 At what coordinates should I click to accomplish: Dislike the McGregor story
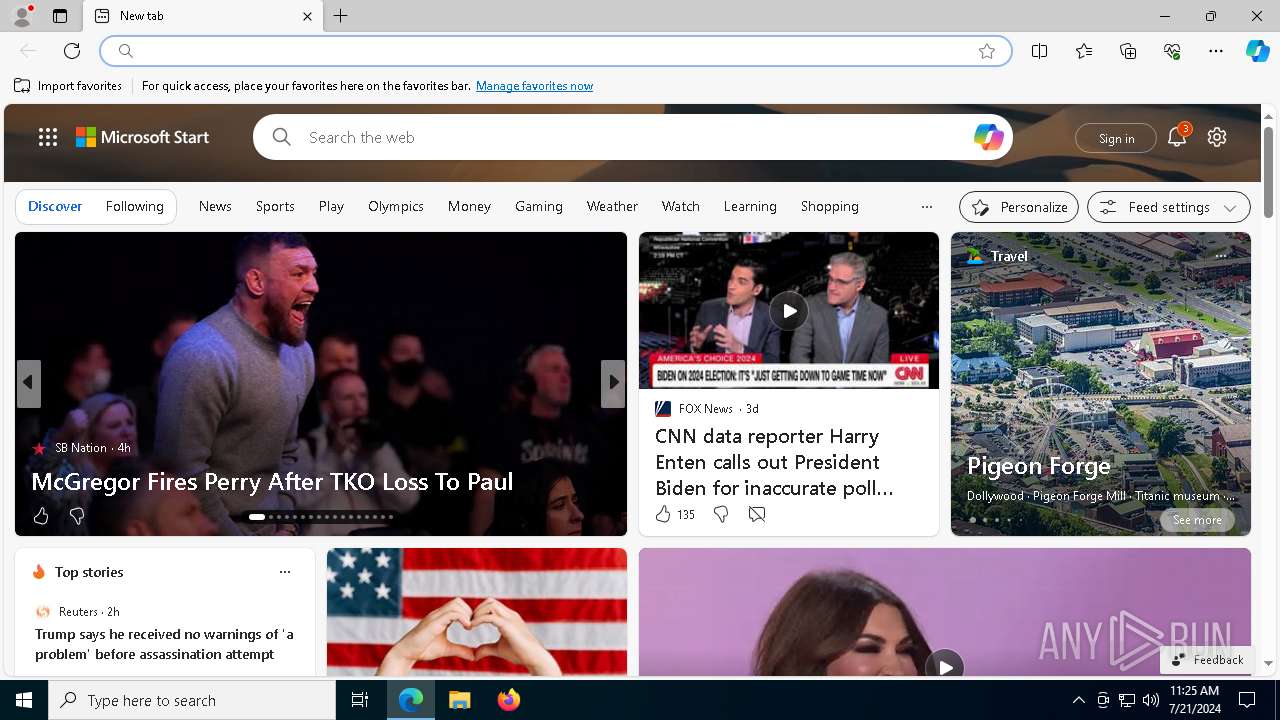pos(77,516)
